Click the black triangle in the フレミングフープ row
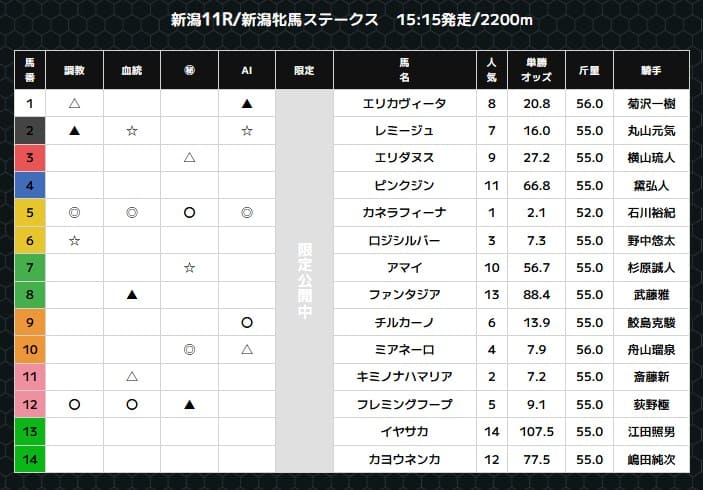Image resolution: width=703 pixels, height=490 pixels. coord(189,405)
